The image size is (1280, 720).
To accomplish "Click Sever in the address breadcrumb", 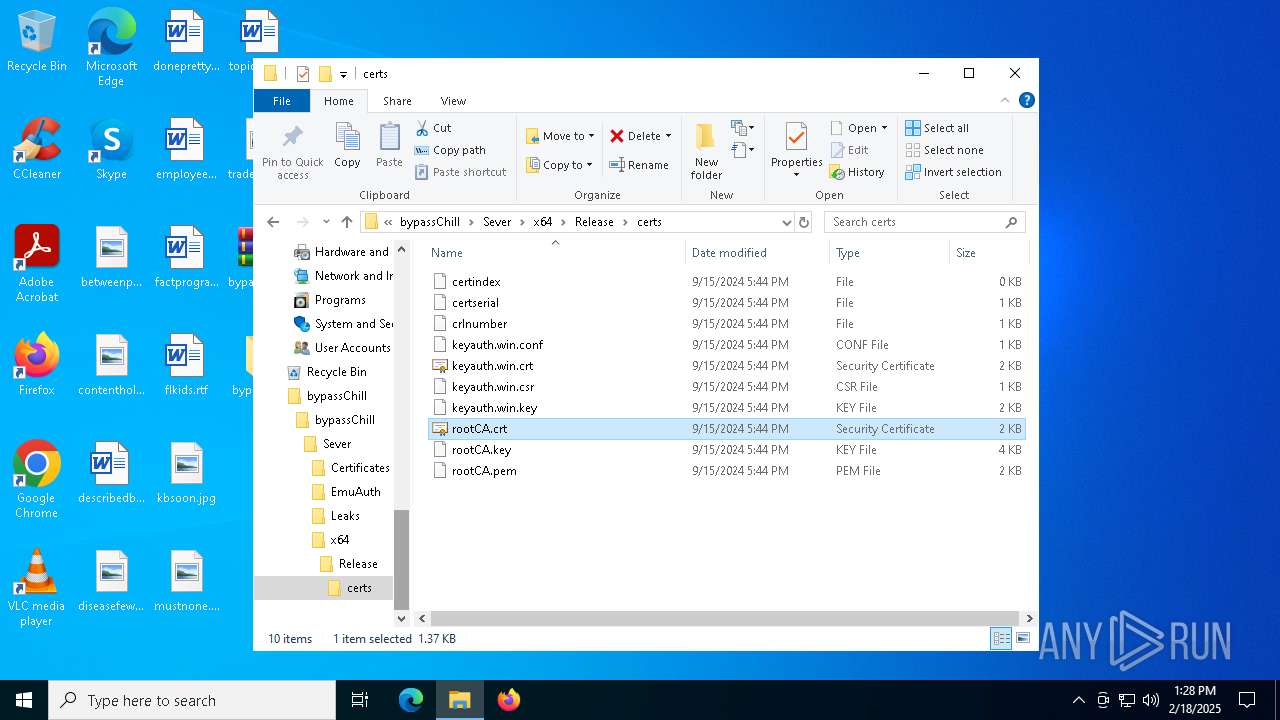I will [497, 222].
